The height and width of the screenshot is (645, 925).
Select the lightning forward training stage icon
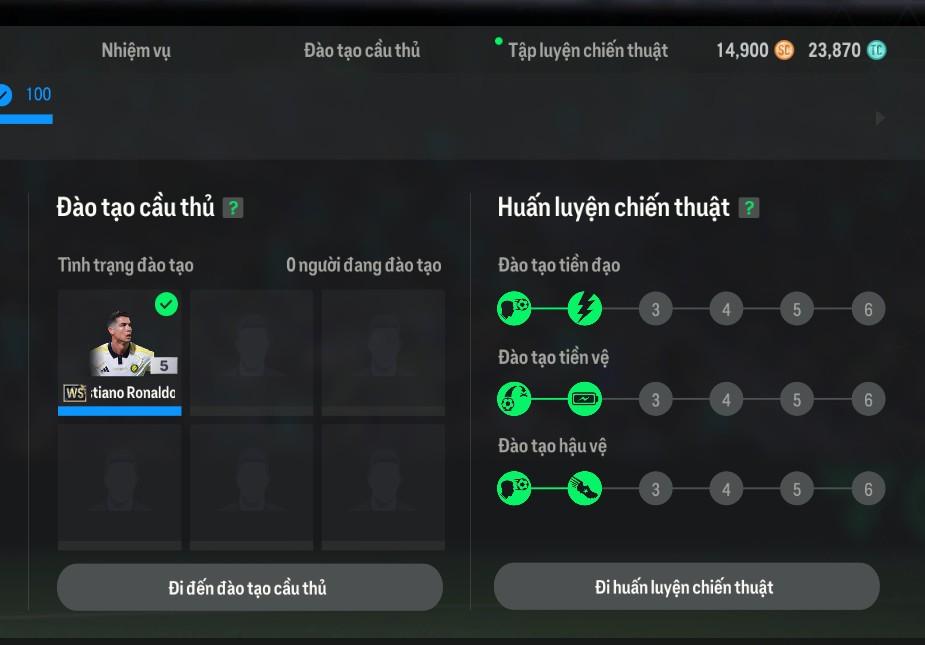pyautogui.click(x=584, y=309)
